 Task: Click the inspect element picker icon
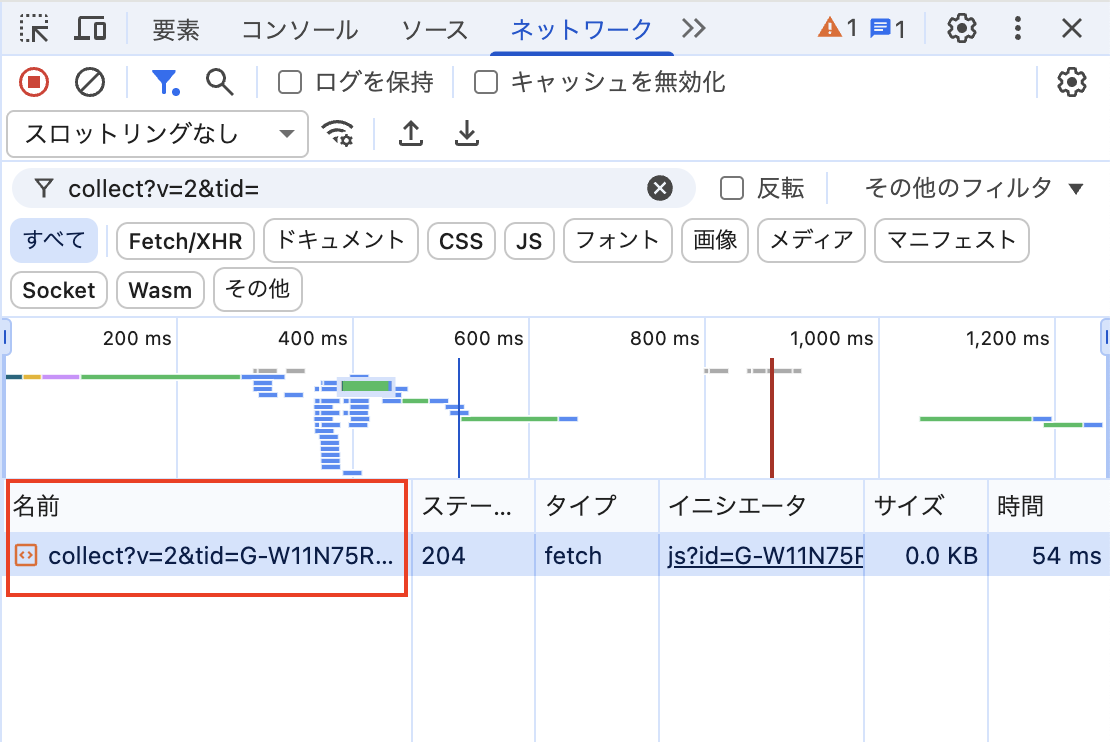click(x=34, y=29)
